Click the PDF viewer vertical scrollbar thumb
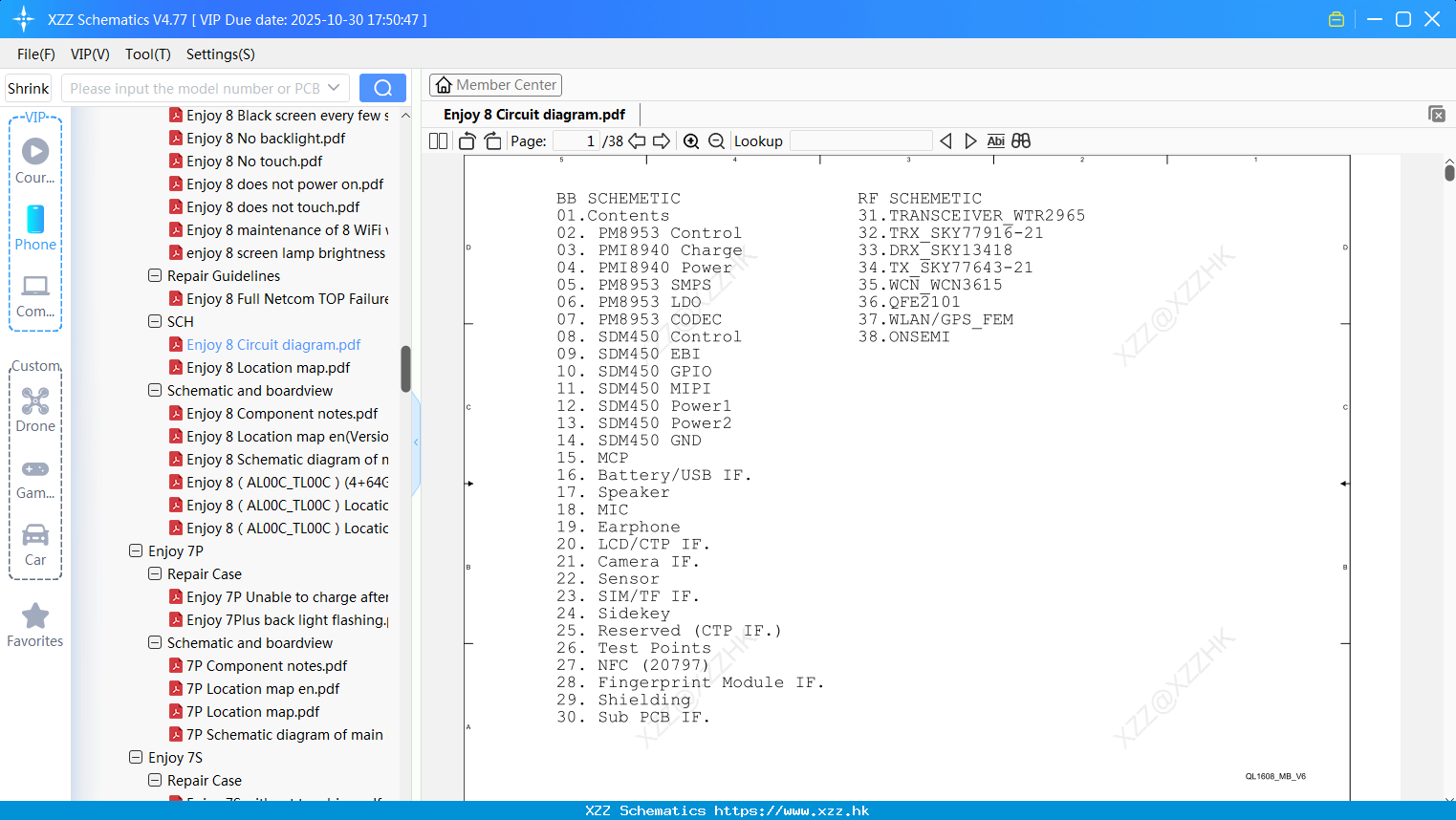Screen dimensions: 1456x820 pos(1449,172)
